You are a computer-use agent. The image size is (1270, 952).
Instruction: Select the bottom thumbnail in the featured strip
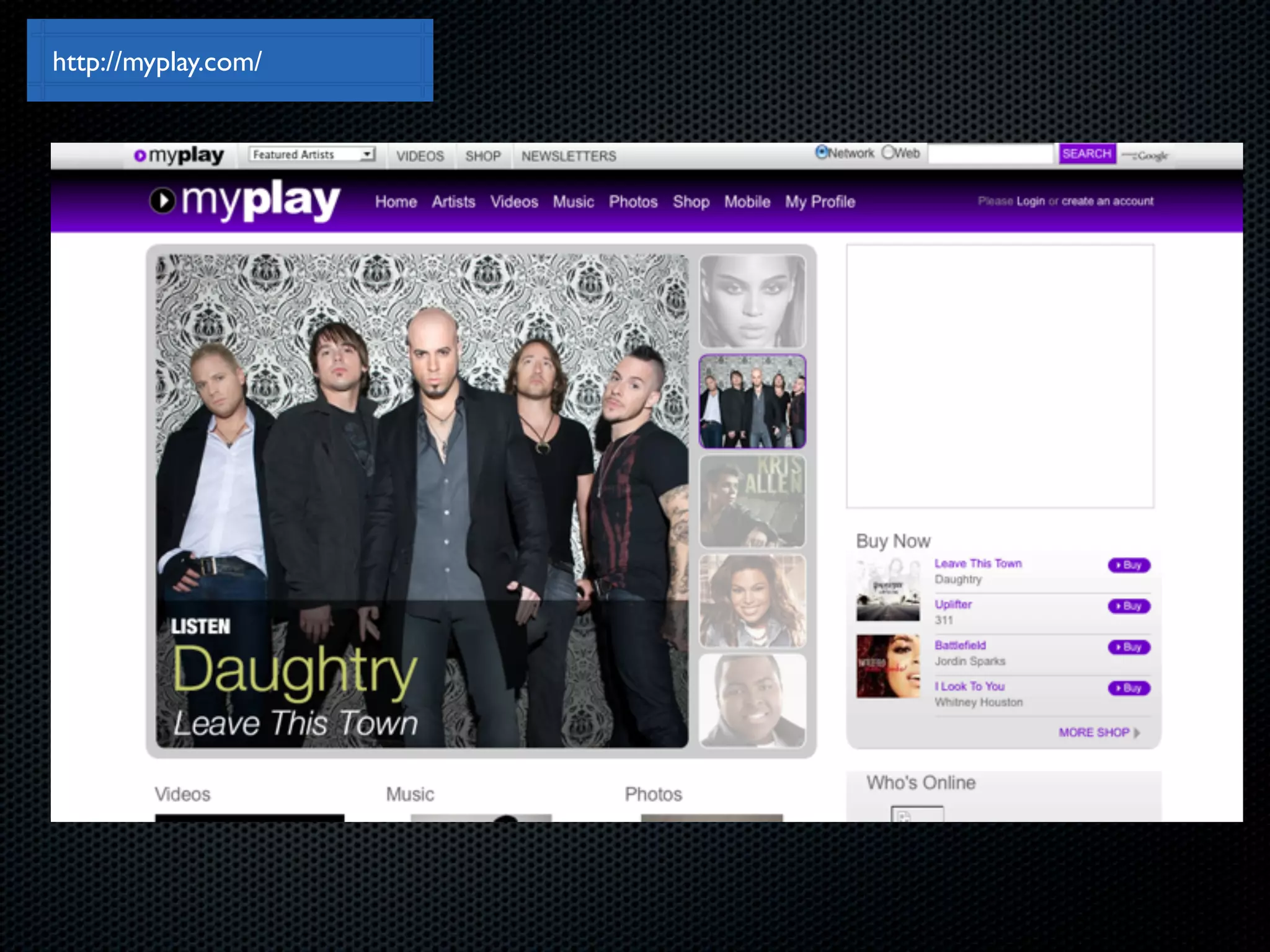[x=753, y=701]
